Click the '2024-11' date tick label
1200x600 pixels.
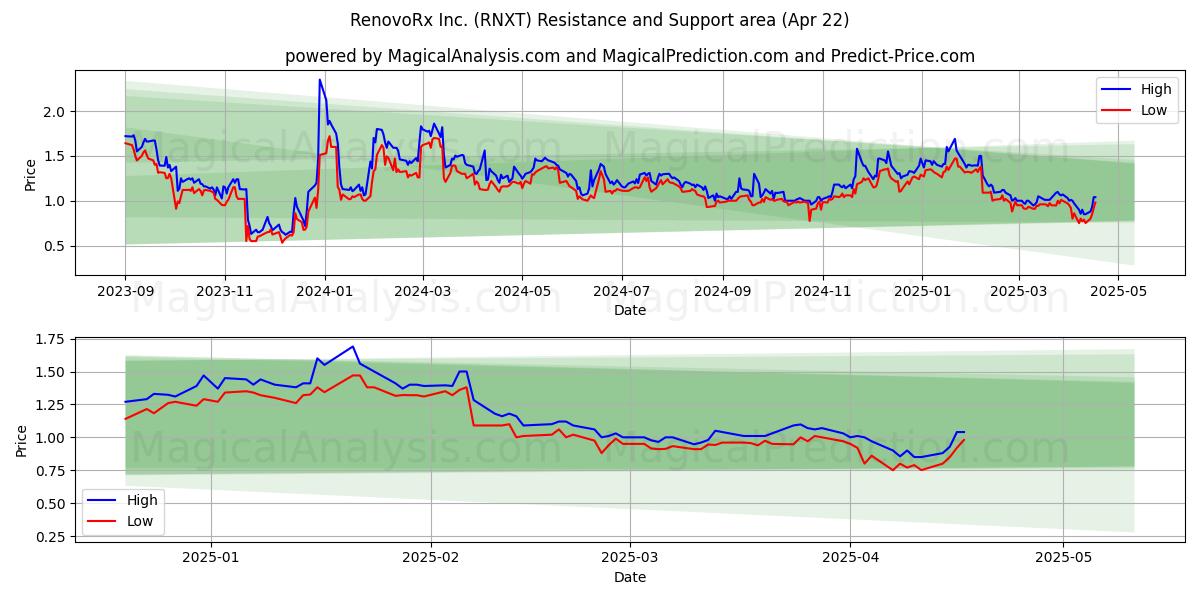pyautogui.click(x=823, y=291)
